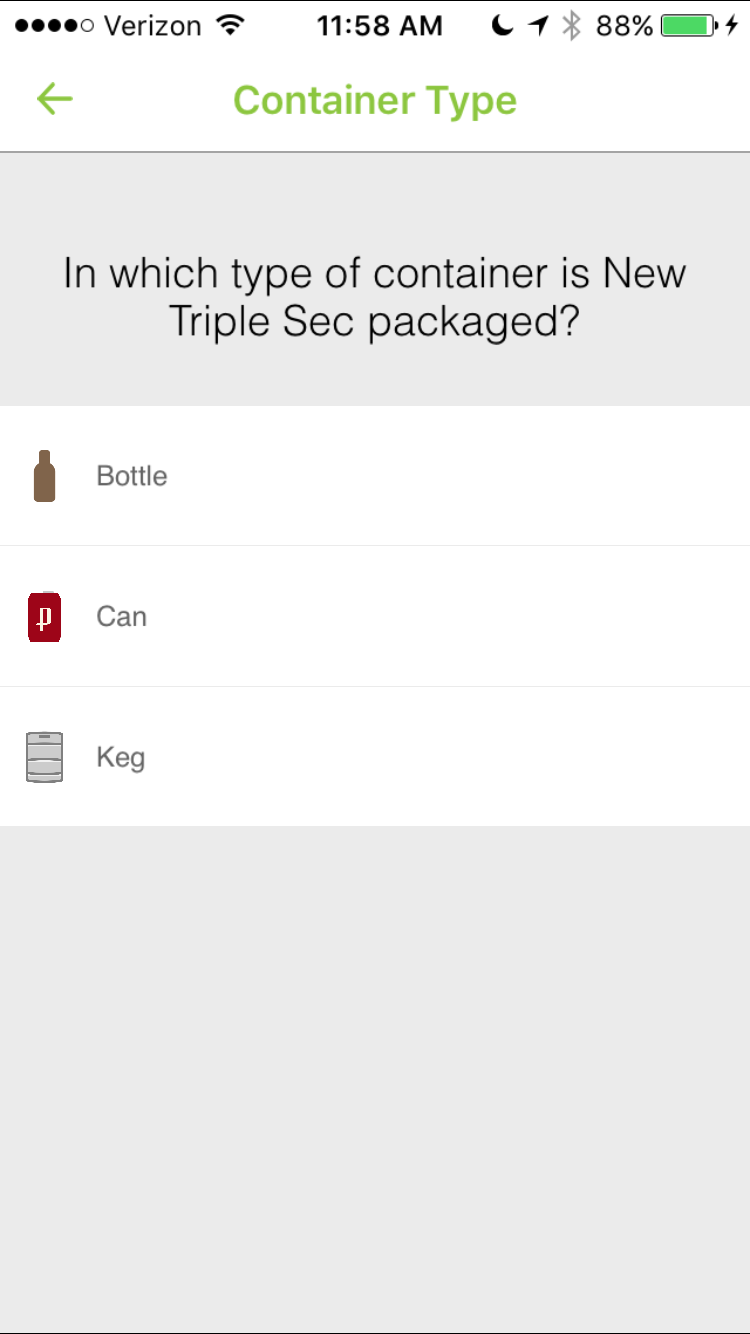
Task: Tap the green battery icon
Action: click(689, 26)
